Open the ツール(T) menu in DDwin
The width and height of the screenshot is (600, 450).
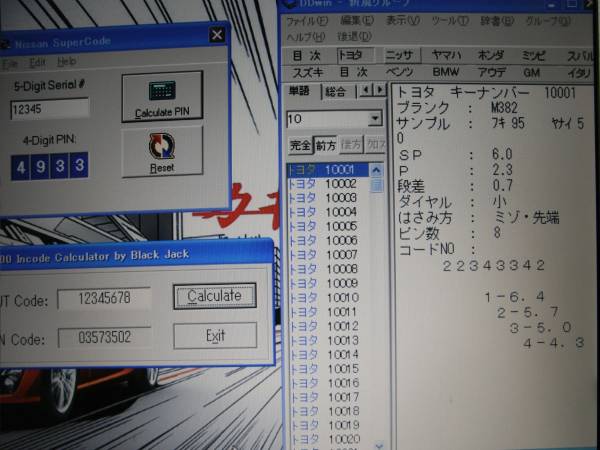coord(450,21)
